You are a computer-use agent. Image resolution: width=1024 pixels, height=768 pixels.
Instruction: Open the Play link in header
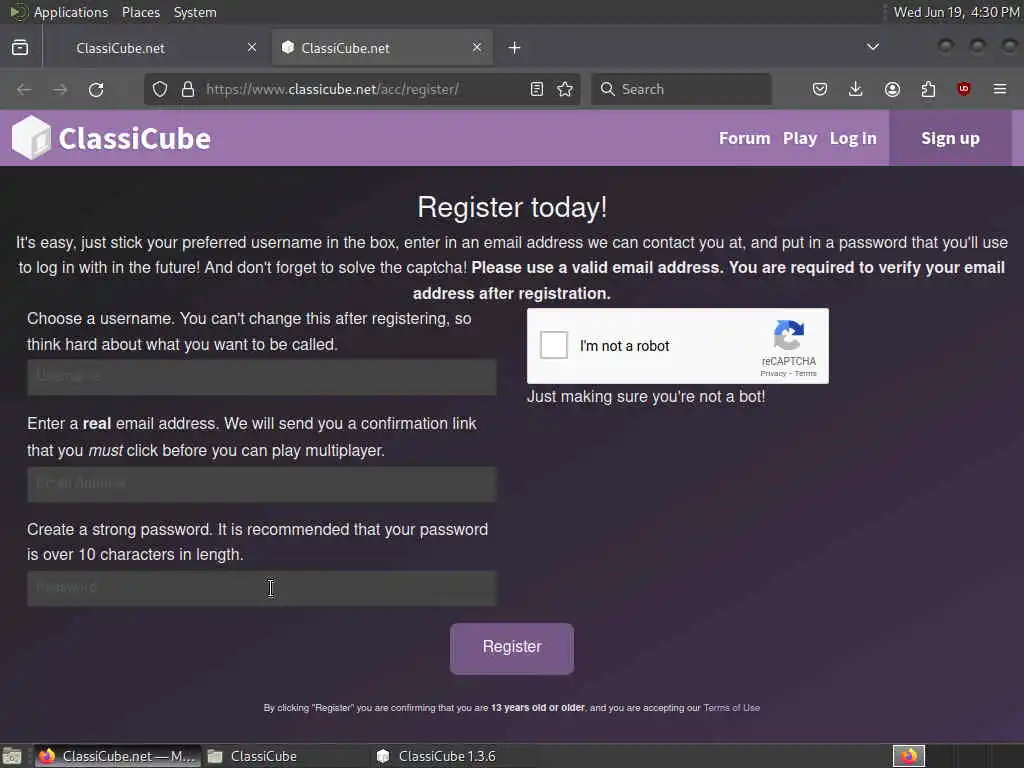point(800,138)
